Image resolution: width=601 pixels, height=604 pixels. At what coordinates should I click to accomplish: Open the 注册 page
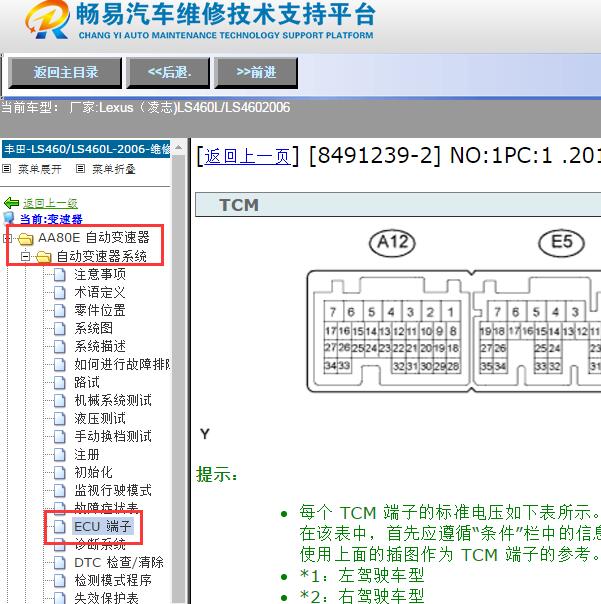[x=87, y=455]
